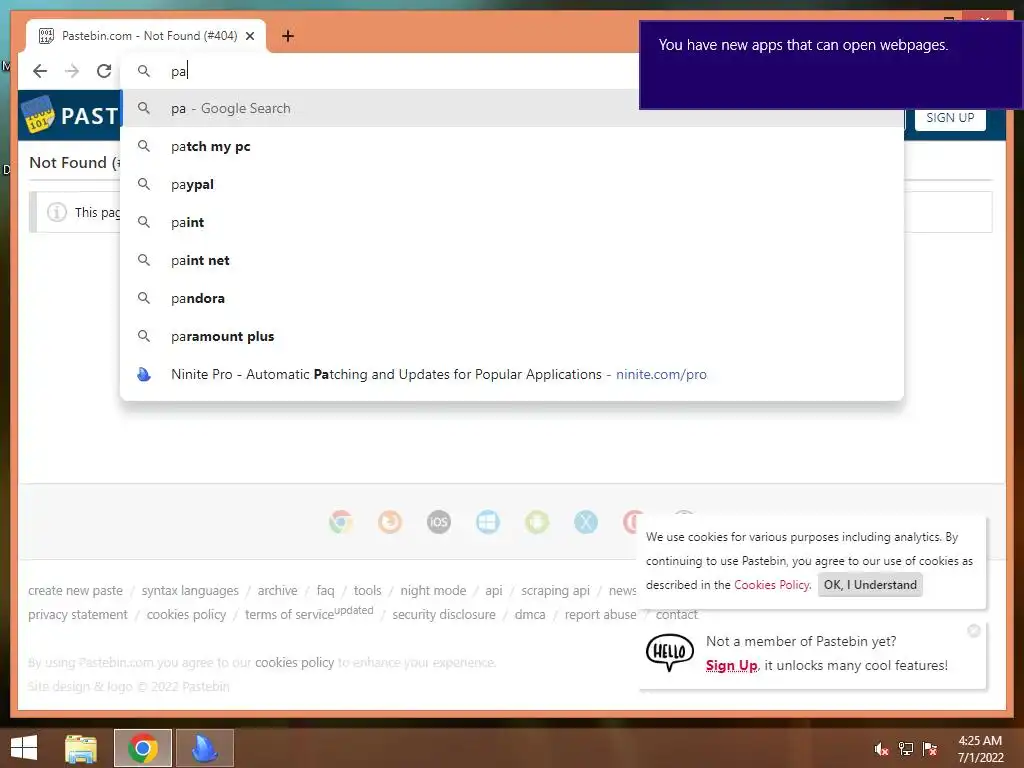This screenshot has height=768, width=1024.
Task: Open the Windows Start menu
Action: point(24,748)
